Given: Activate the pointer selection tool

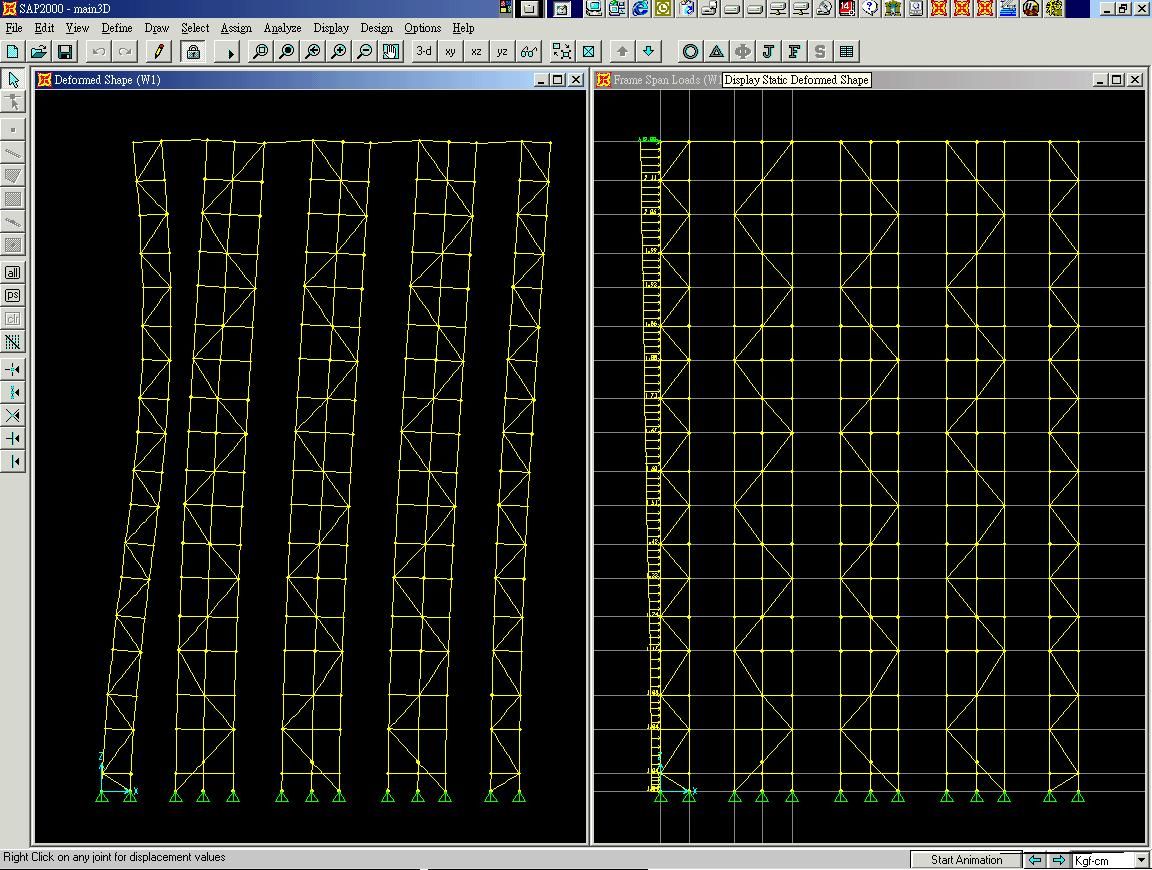Looking at the screenshot, I should pyautogui.click(x=13, y=79).
